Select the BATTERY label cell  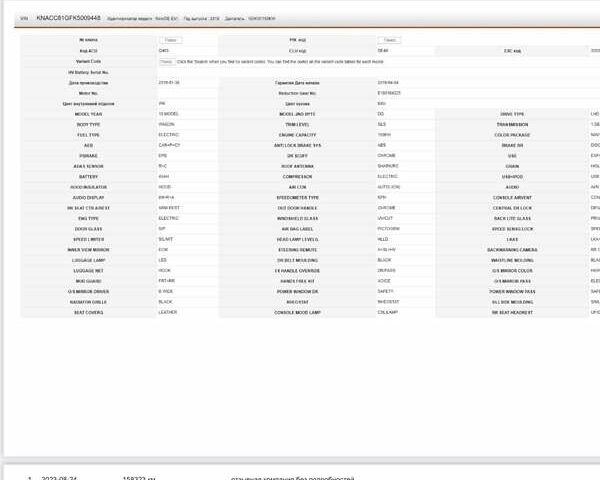88,176
